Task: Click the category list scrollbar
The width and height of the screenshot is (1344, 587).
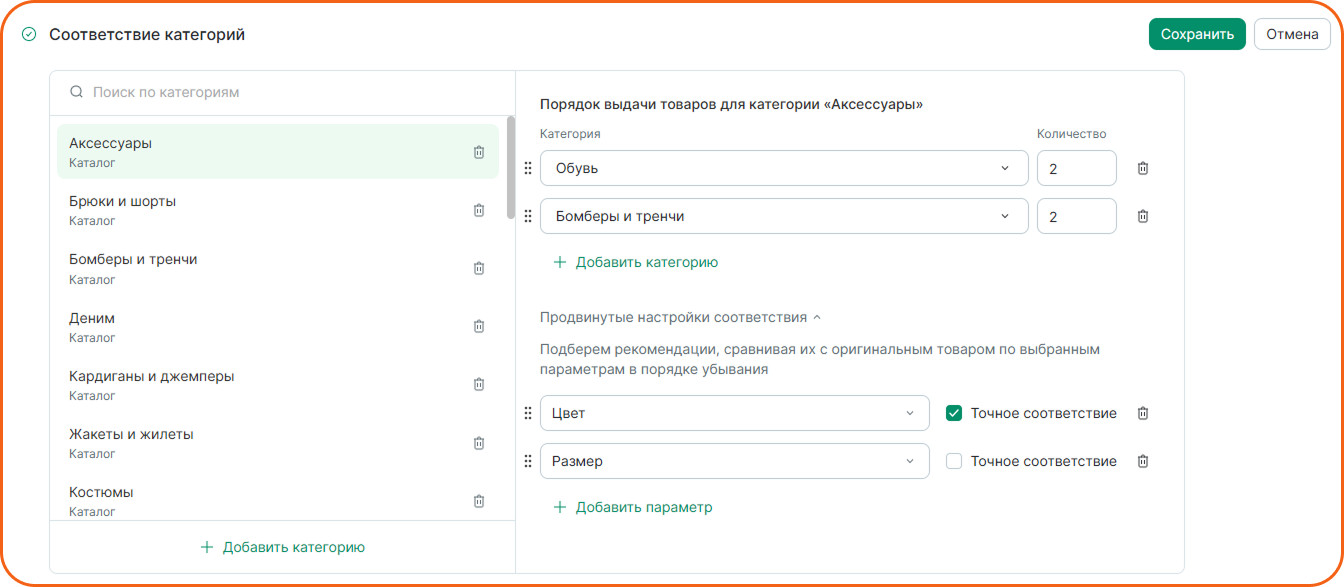Action: (511, 167)
